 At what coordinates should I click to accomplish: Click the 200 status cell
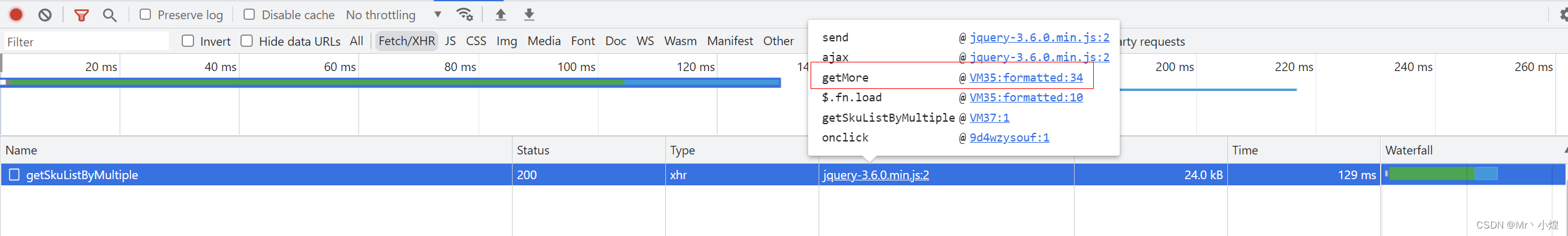tap(589, 175)
